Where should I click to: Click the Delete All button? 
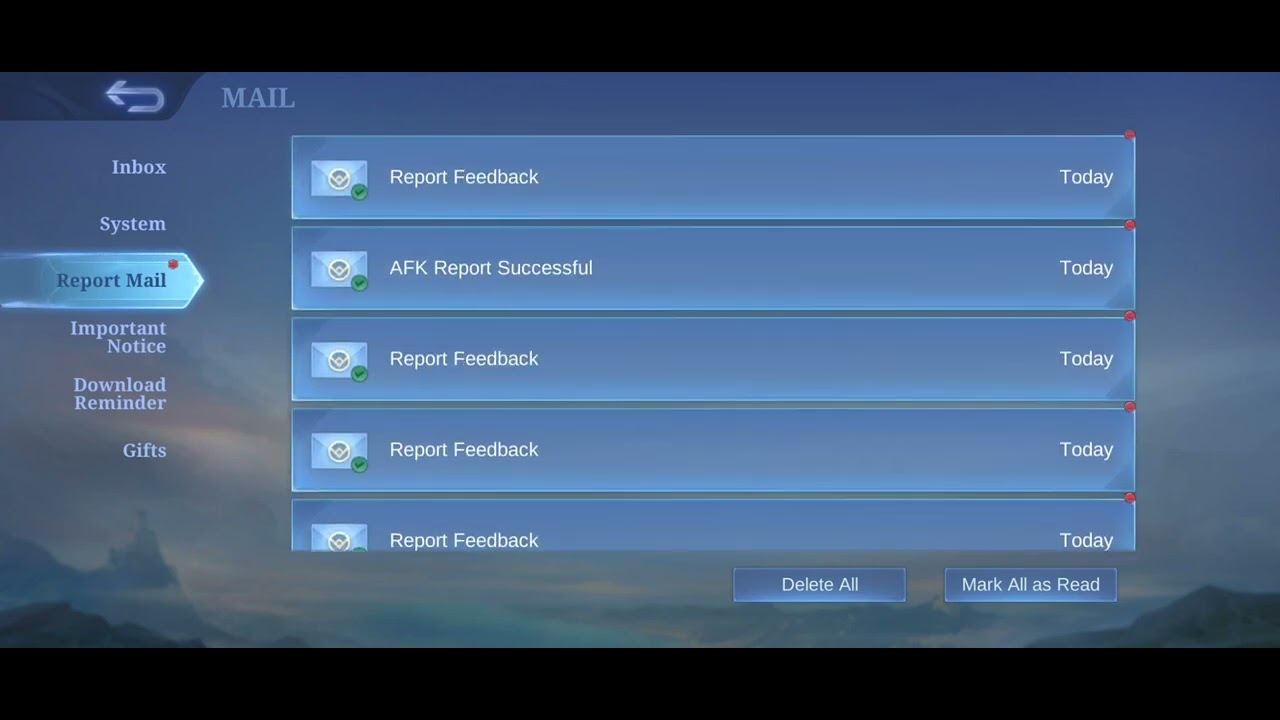819,585
